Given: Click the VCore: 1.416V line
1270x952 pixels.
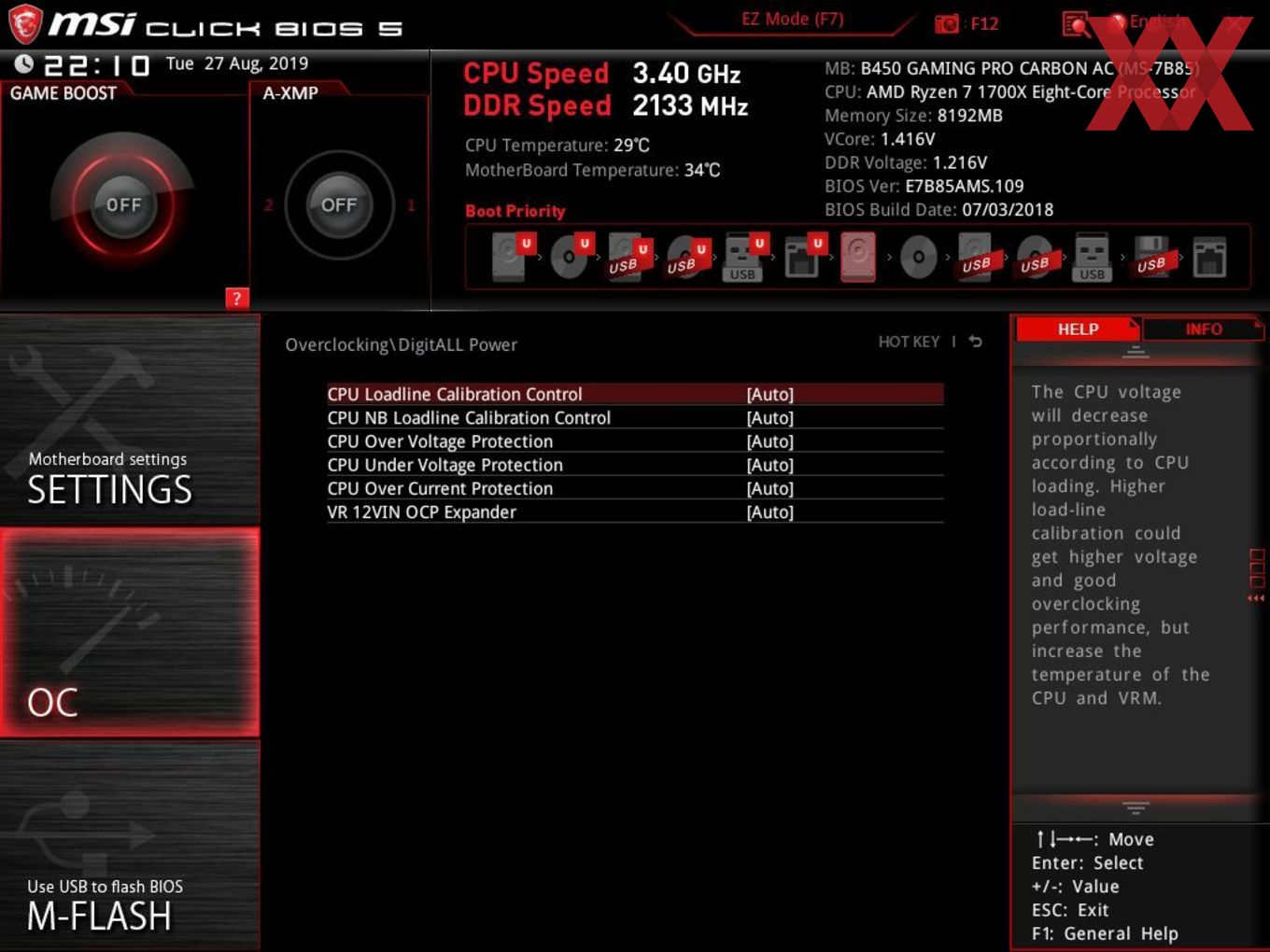Looking at the screenshot, I should coord(880,139).
